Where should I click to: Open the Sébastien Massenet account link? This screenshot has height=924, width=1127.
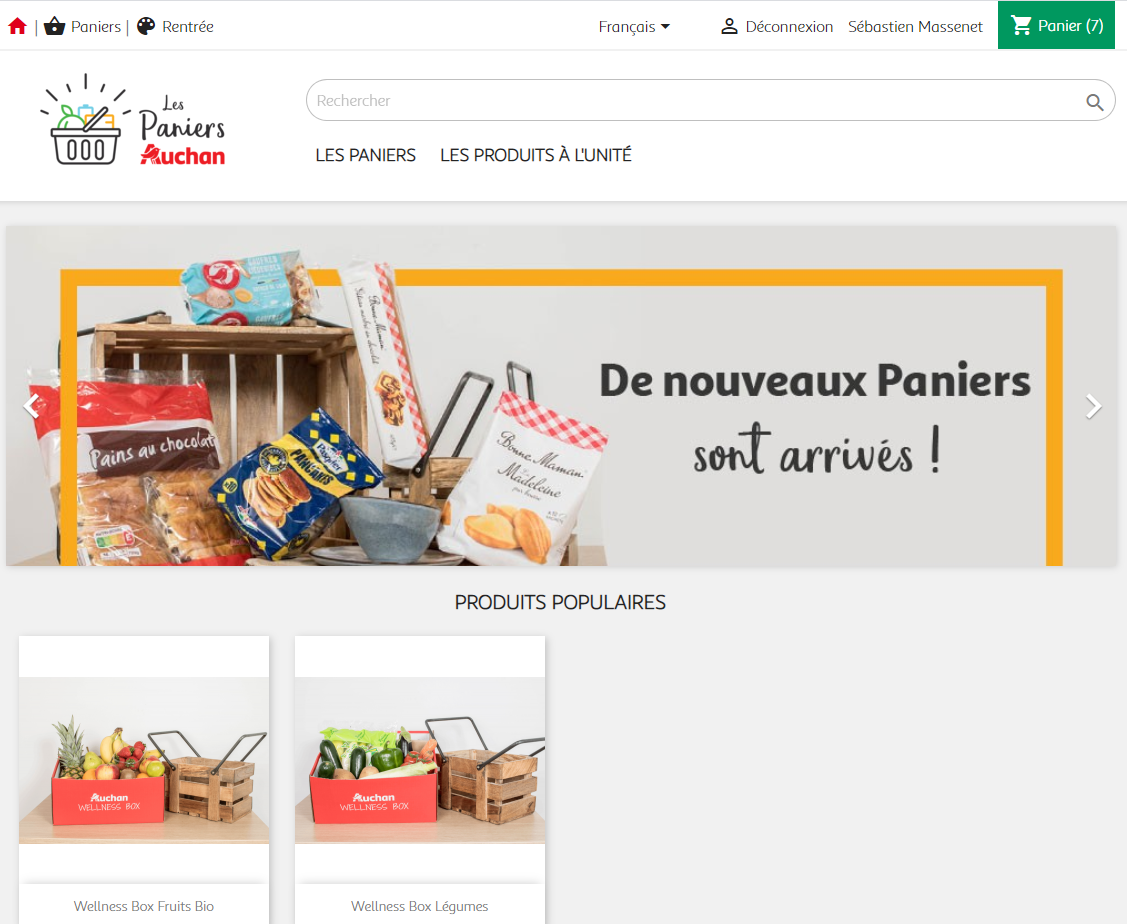click(915, 27)
